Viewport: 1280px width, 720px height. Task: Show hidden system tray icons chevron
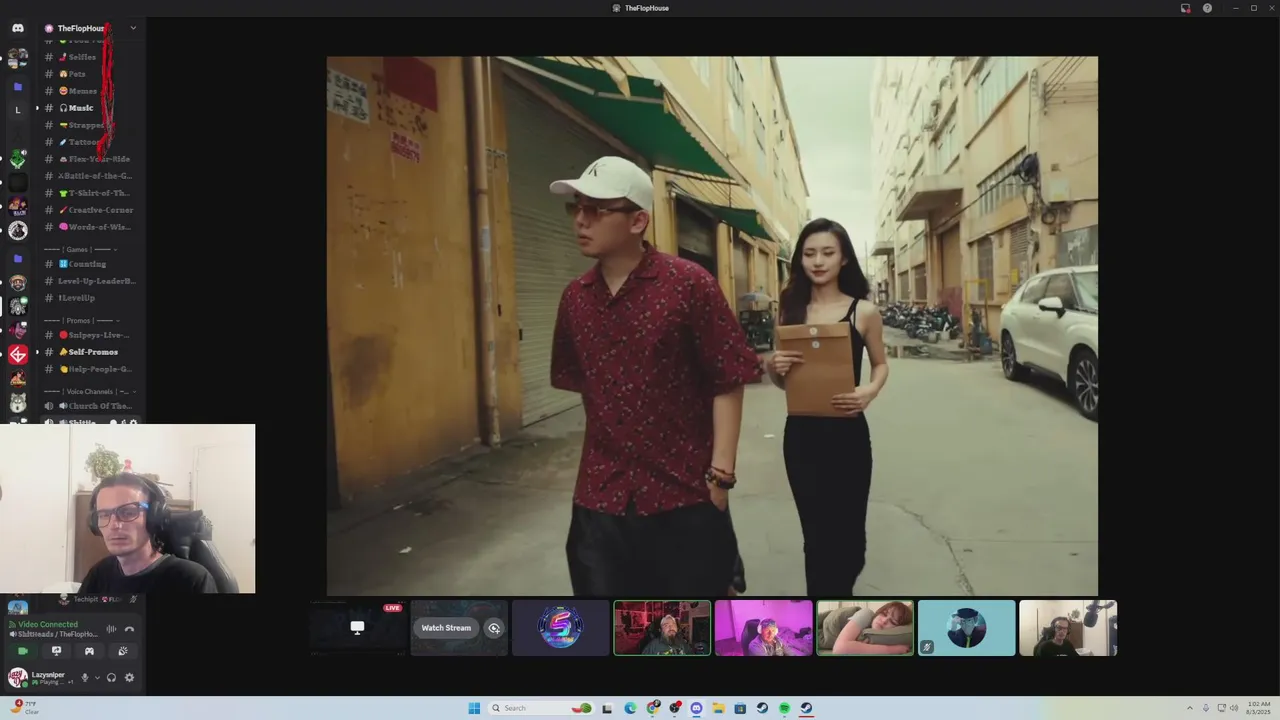(1190, 708)
